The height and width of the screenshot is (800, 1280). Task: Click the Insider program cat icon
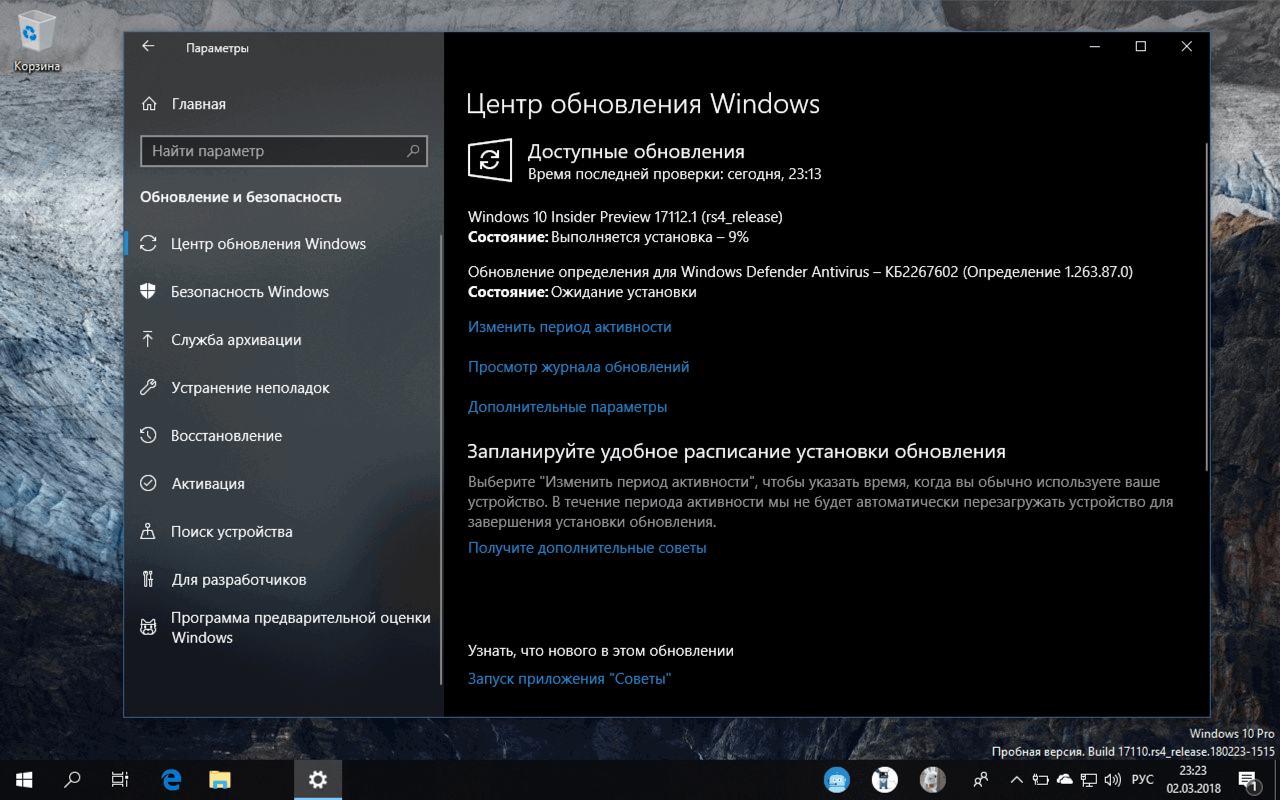point(148,627)
